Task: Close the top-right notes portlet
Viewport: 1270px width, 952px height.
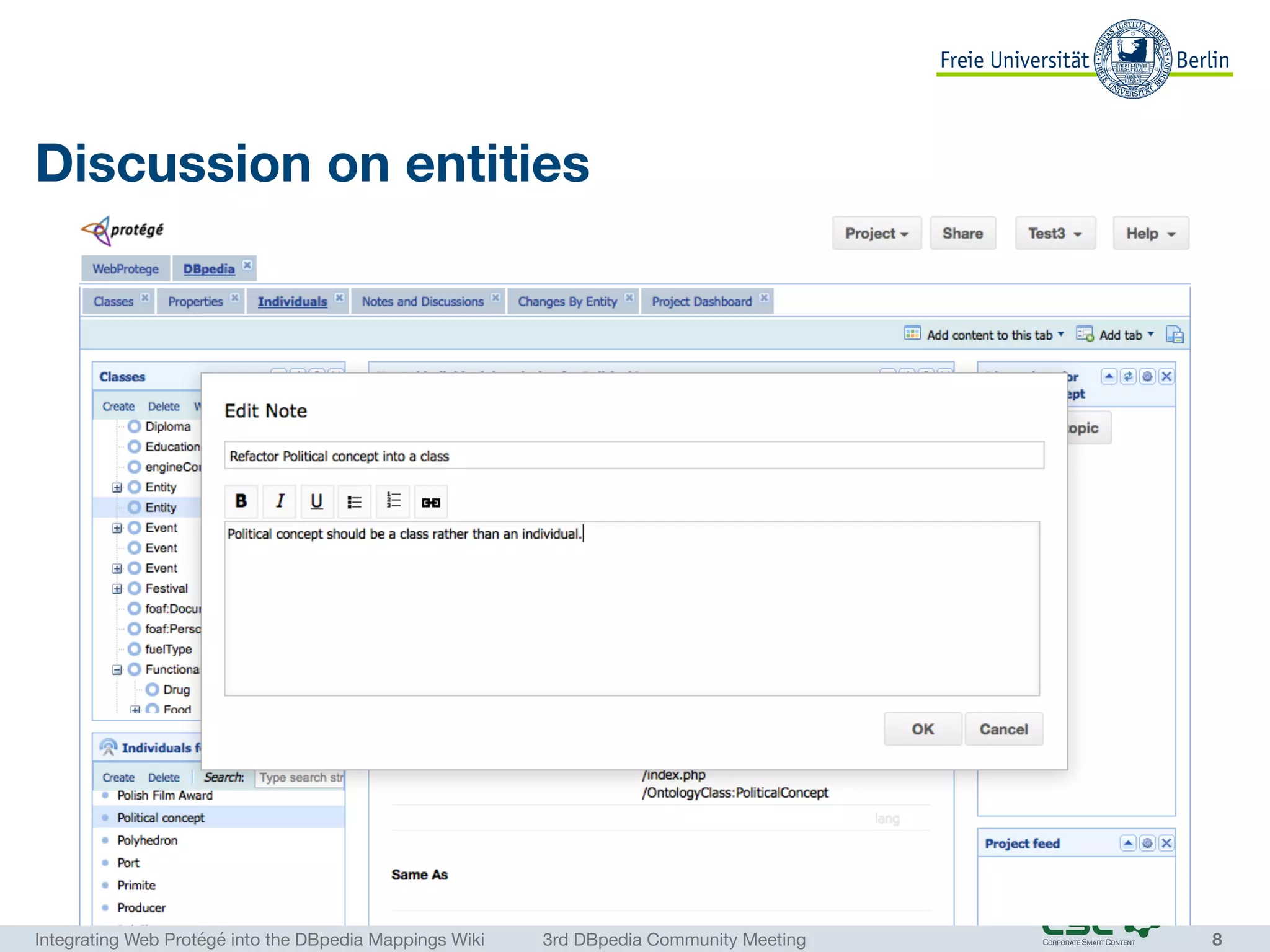Action: (x=1166, y=376)
